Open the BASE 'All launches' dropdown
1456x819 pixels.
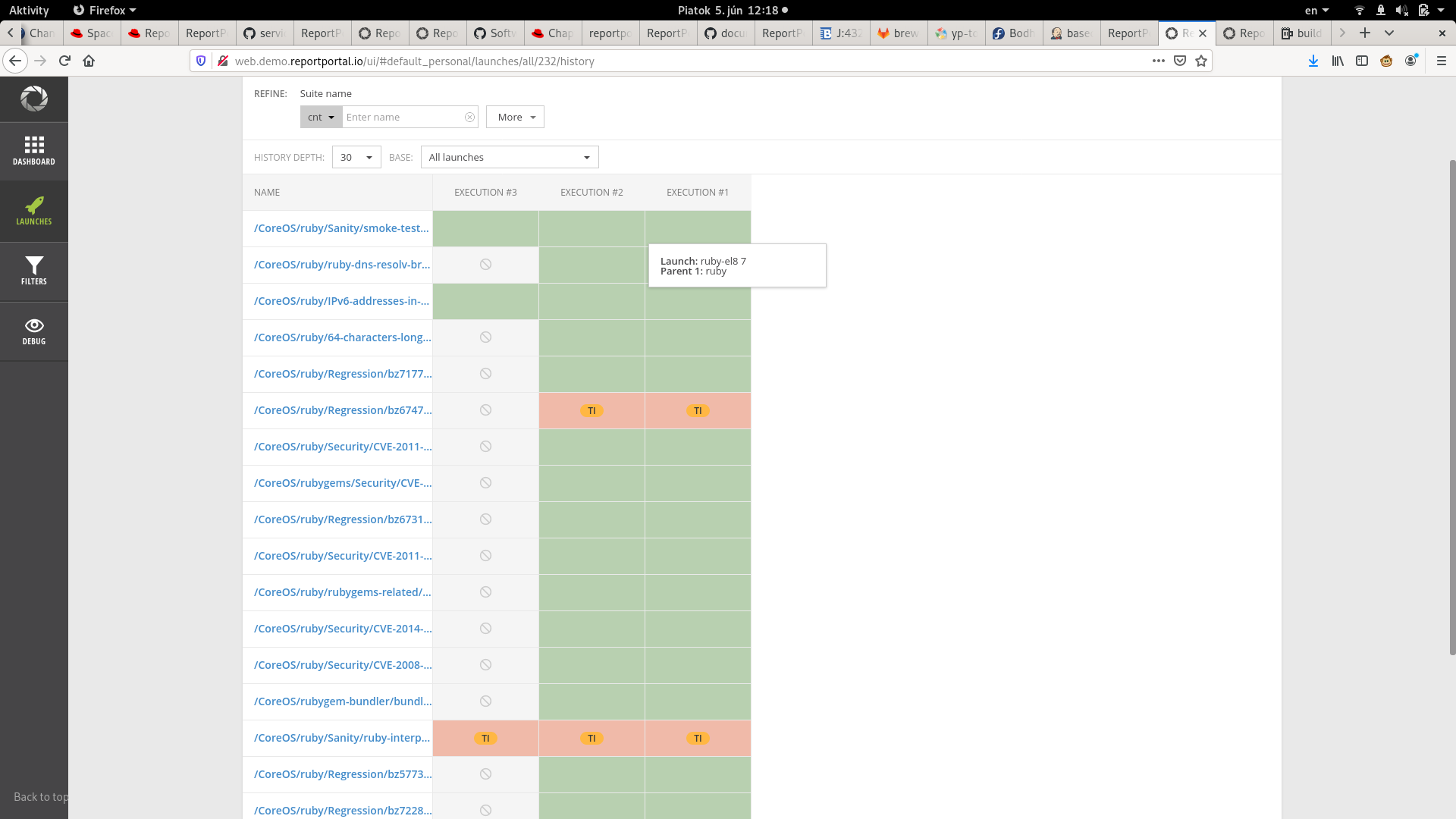509,157
